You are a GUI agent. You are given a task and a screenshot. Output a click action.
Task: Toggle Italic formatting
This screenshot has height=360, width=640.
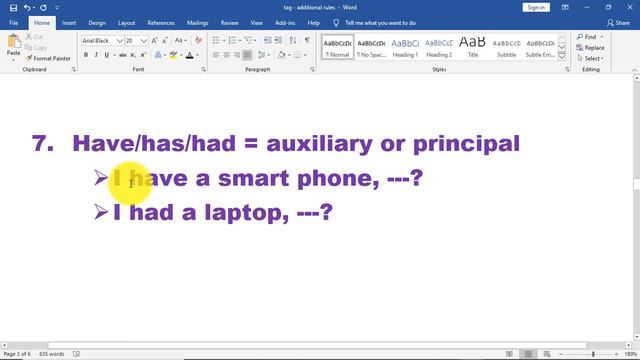tap(96, 55)
